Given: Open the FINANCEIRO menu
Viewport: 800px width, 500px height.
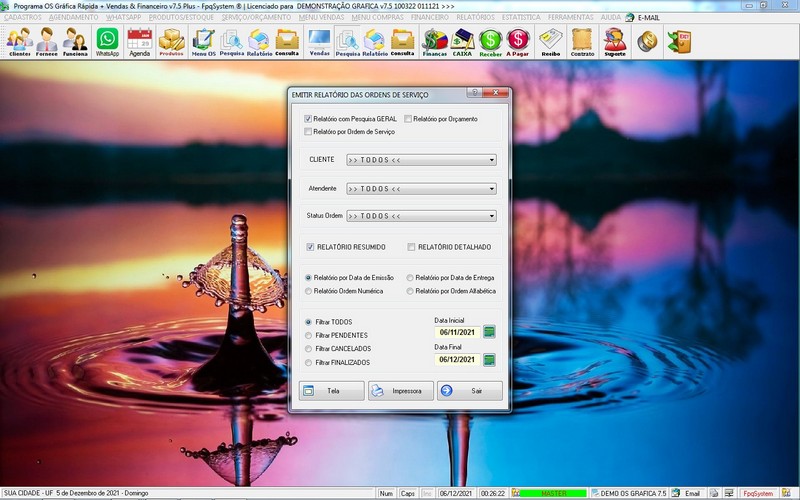Looking at the screenshot, I should point(430,17).
